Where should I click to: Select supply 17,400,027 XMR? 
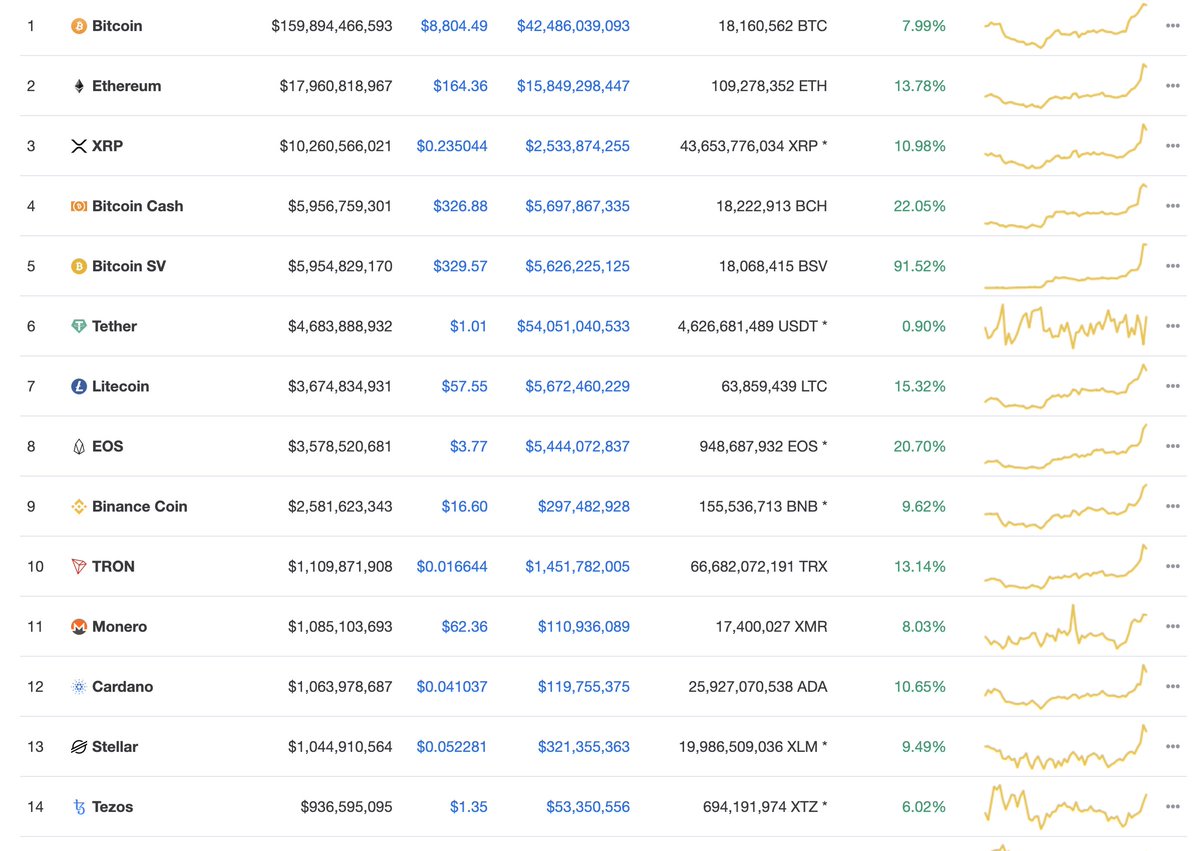771,626
